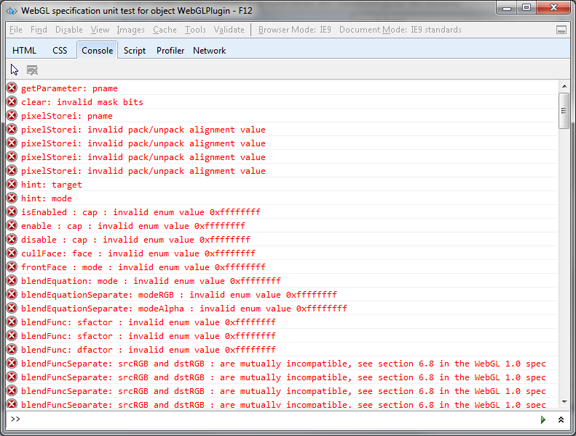576x436 pixels.
Task: Click error icon beside getParameter: pname
Action: (12, 88)
